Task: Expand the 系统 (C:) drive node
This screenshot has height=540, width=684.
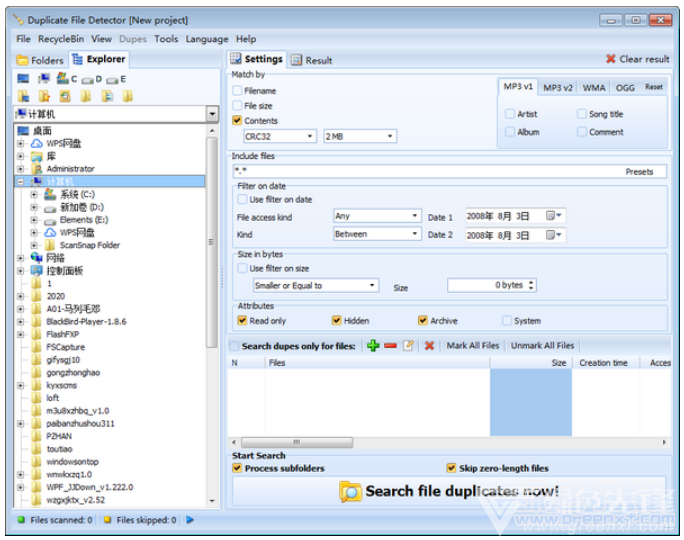Action: point(34,194)
